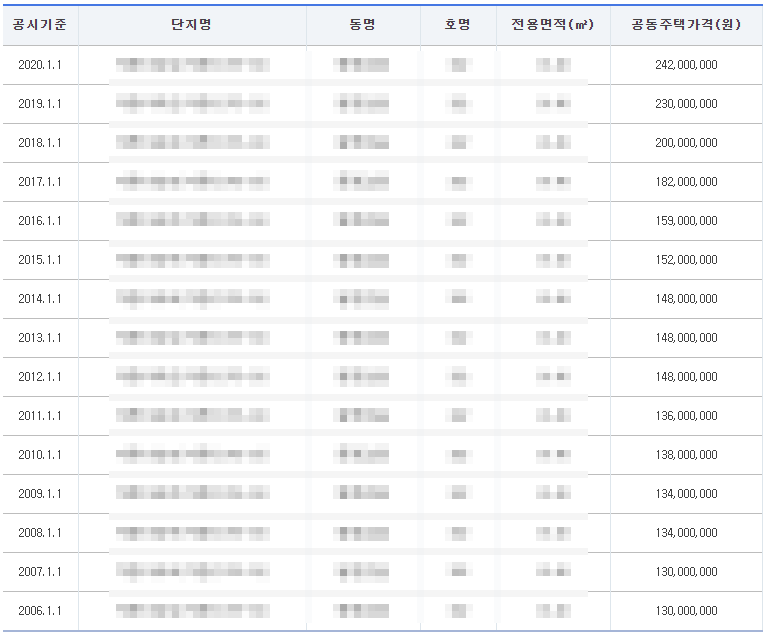
Task: Click the 2007.1.1 row price 130,000,000
Action: tap(686, 572)
